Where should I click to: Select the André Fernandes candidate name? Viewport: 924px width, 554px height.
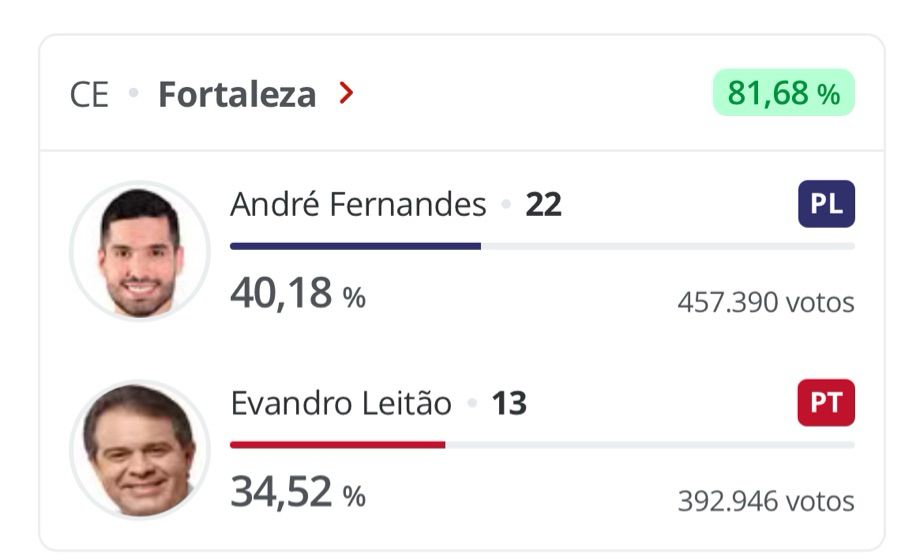358,205
